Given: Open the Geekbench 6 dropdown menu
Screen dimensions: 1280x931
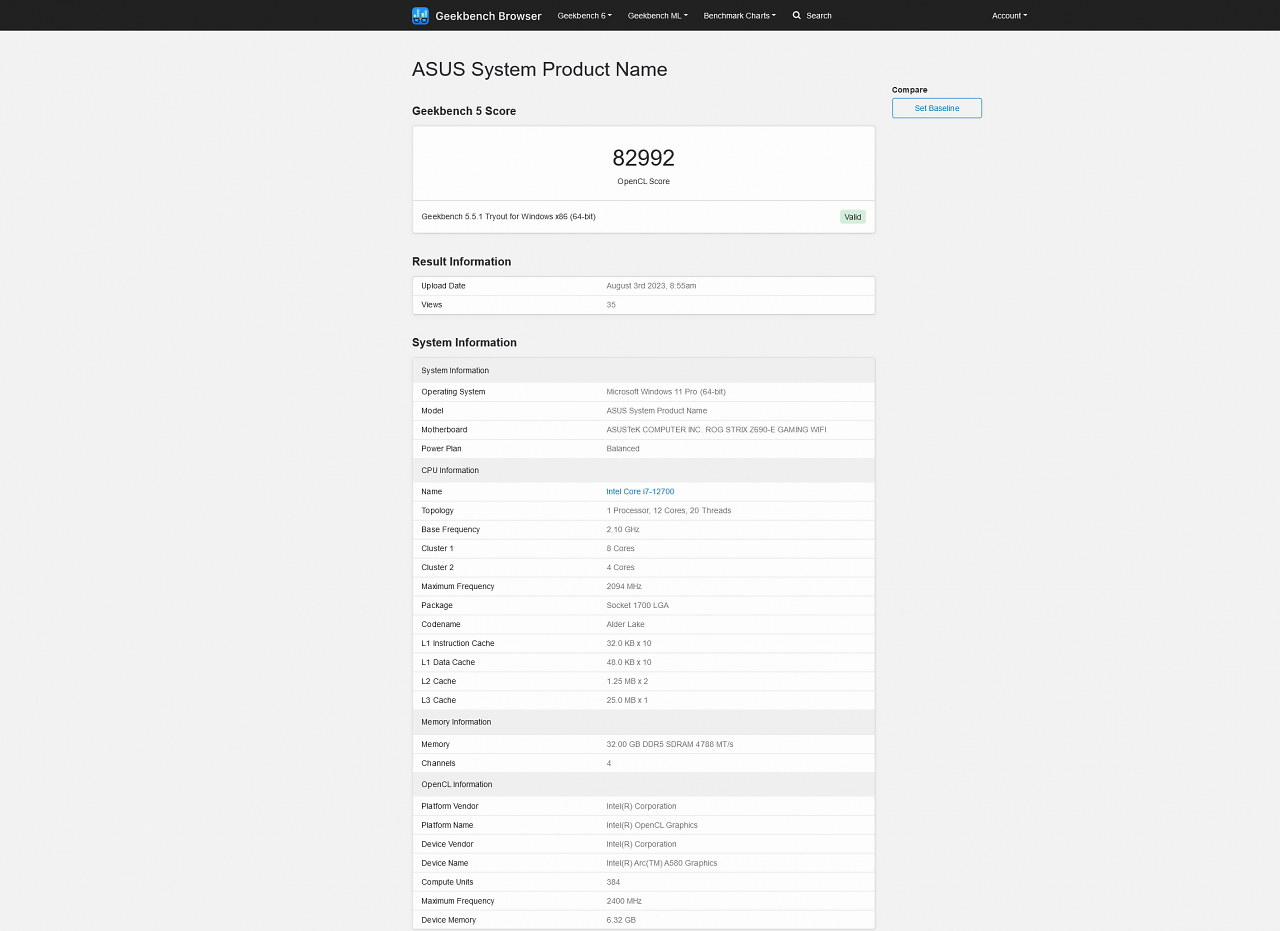Looking at the screenshot, I should [x=584, y=15].
